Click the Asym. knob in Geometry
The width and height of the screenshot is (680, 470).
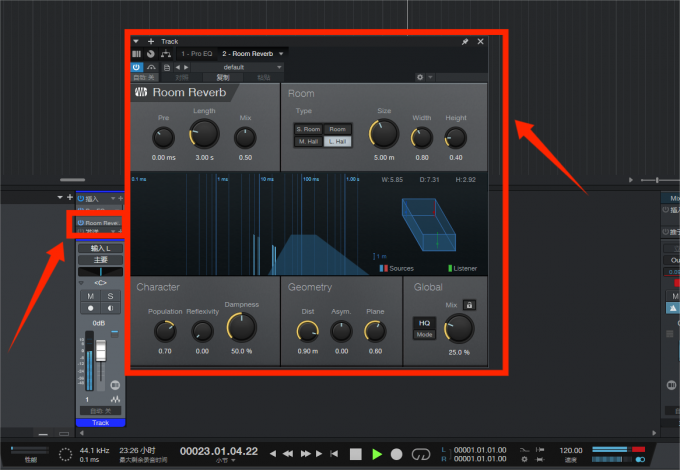[x=341, y=332]
